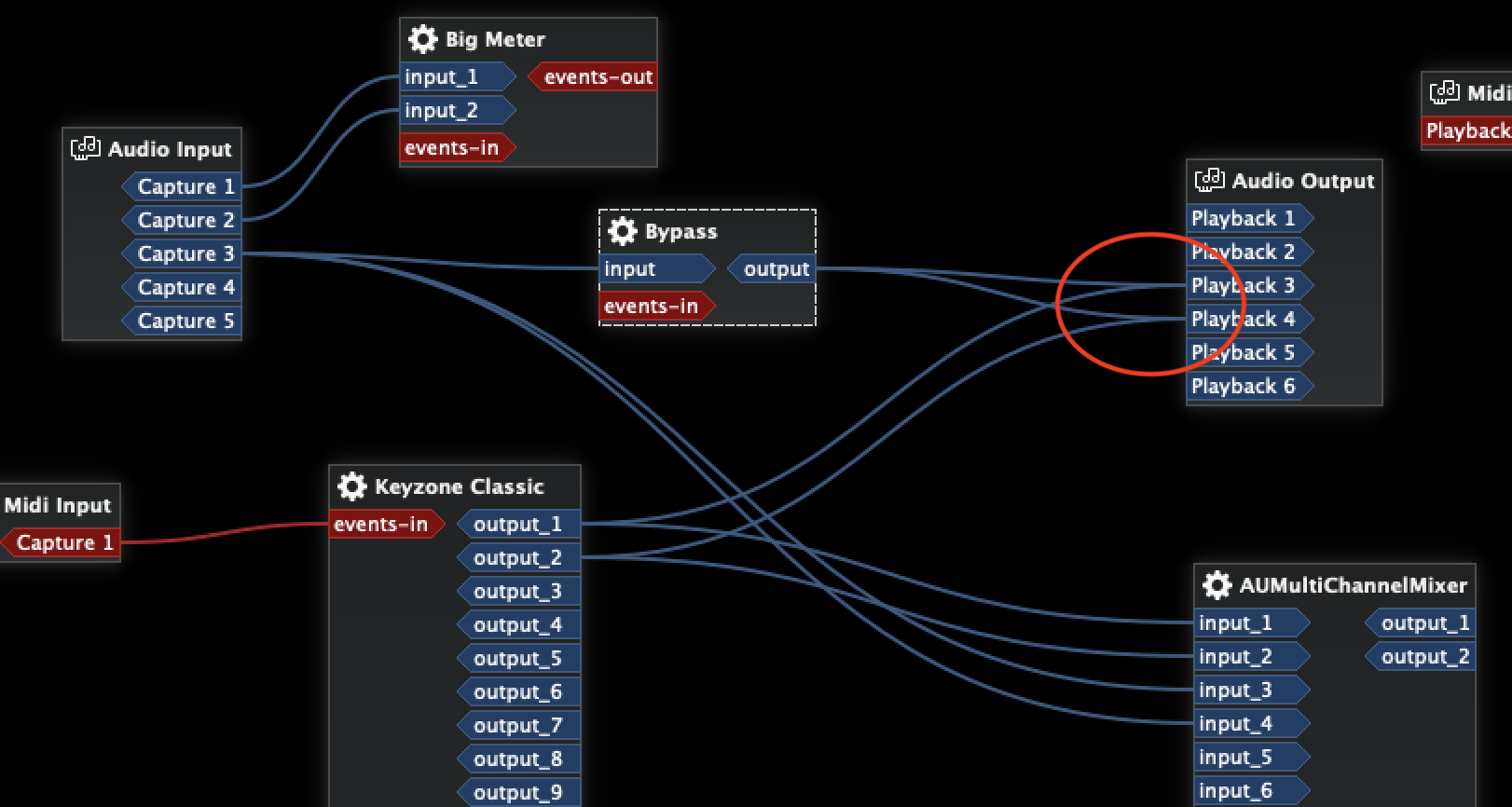
Task: Click Bypass input port
Action: point(657,268)
